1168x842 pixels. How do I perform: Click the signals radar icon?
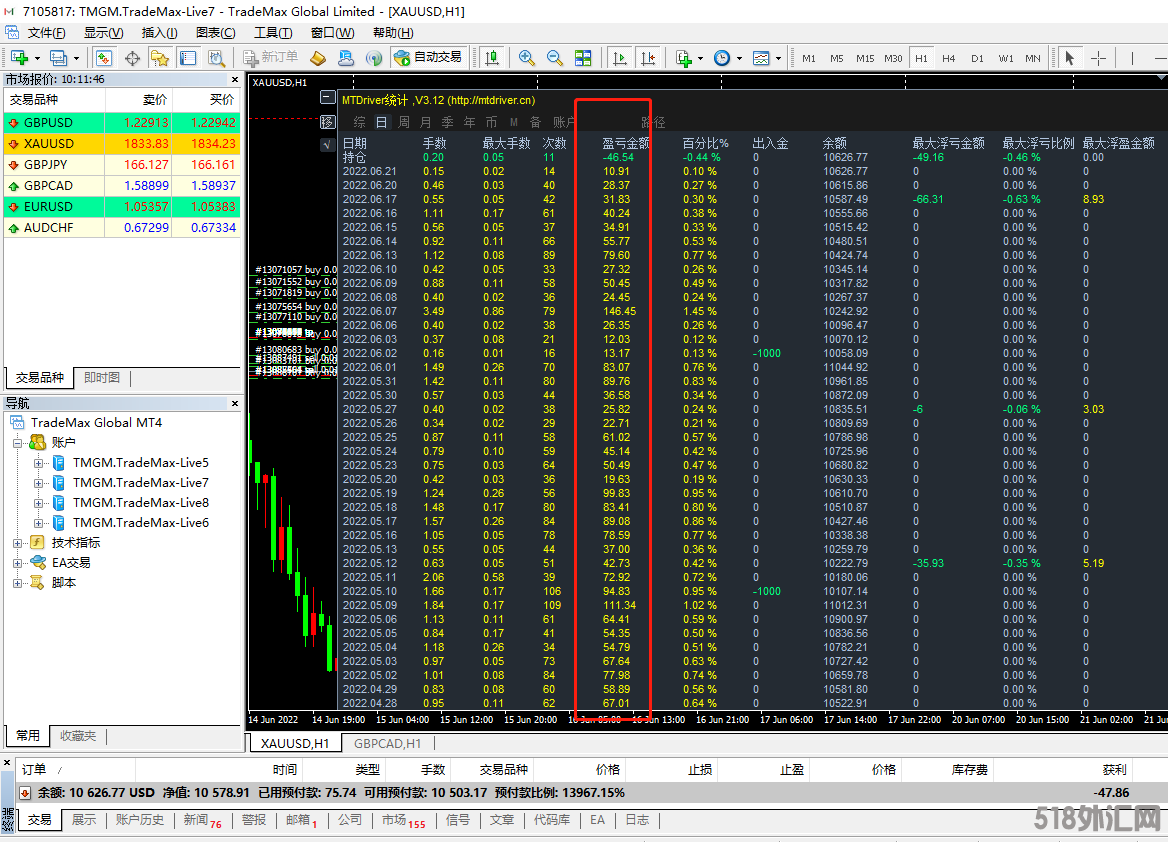[374, 57]
